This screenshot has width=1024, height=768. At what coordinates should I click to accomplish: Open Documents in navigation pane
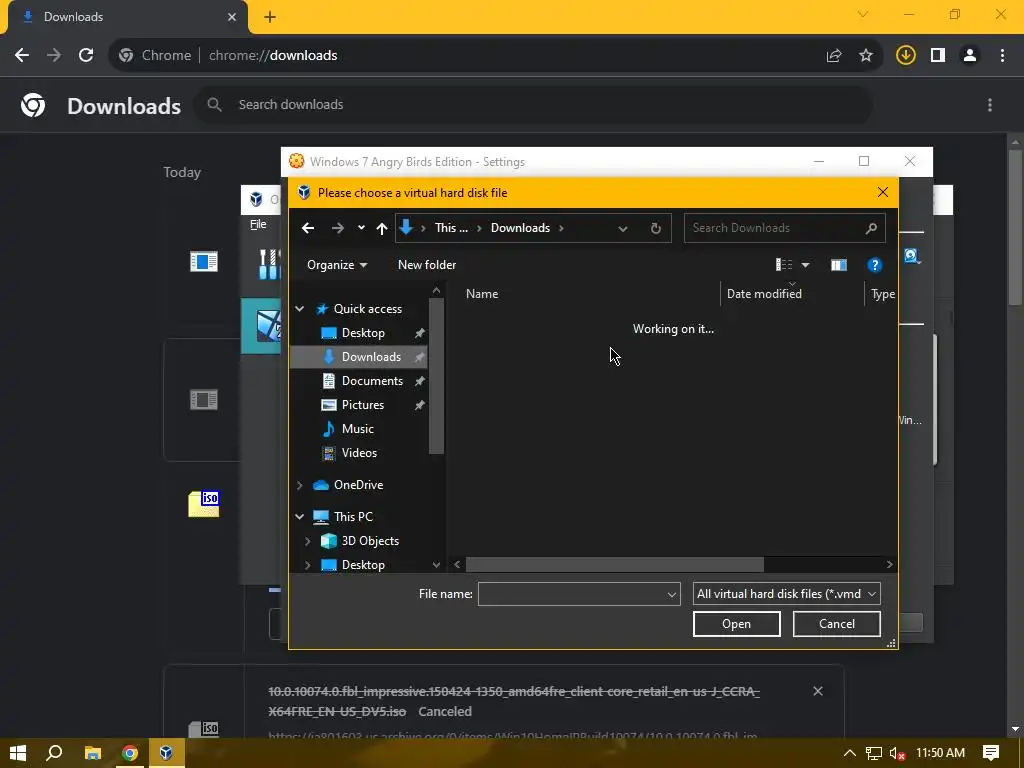coord(372,381)
